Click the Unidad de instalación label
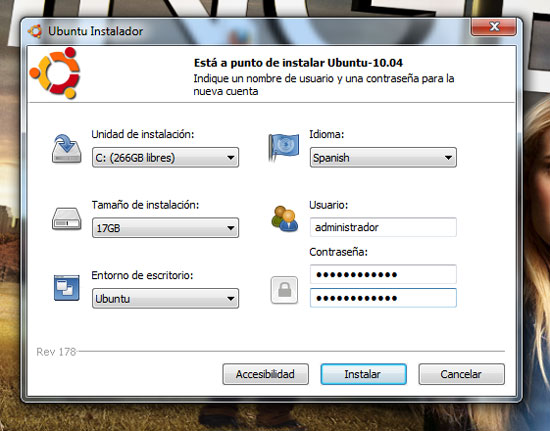This screenshot has width=550, height=431. [x=143, y=134]
